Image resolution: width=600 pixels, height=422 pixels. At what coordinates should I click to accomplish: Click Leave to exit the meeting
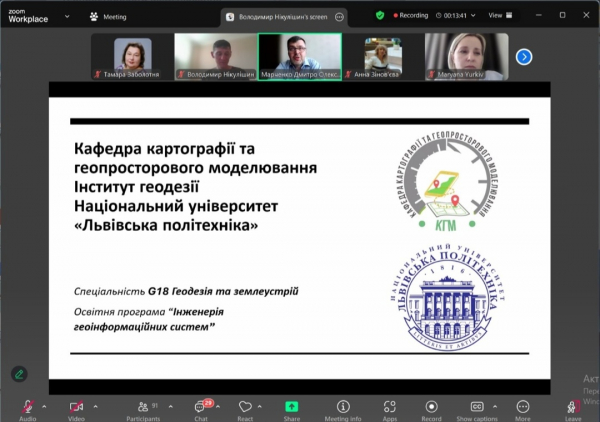(573, 407)
